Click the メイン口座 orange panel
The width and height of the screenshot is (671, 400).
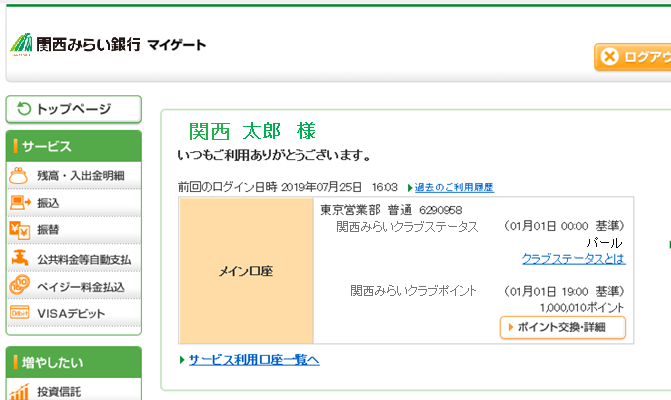[x=246, y=271]
